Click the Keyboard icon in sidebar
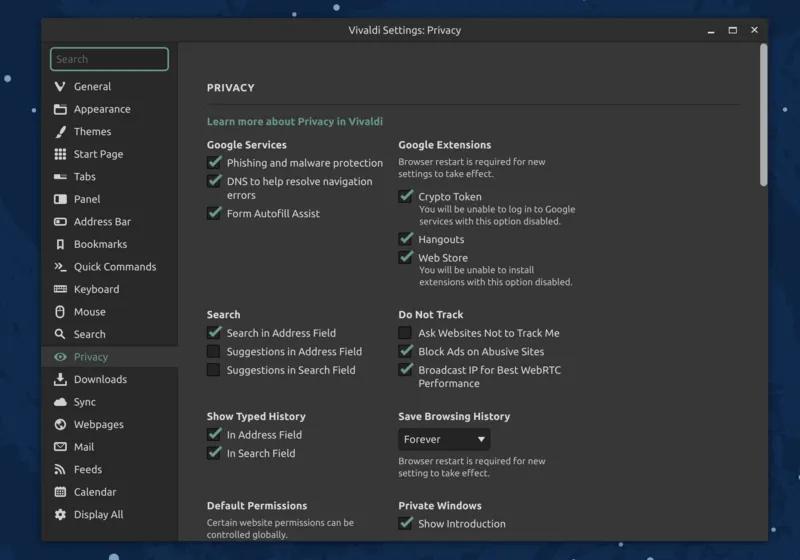Image resolution: width=800 pixels, height=560 pixels. 60,289
